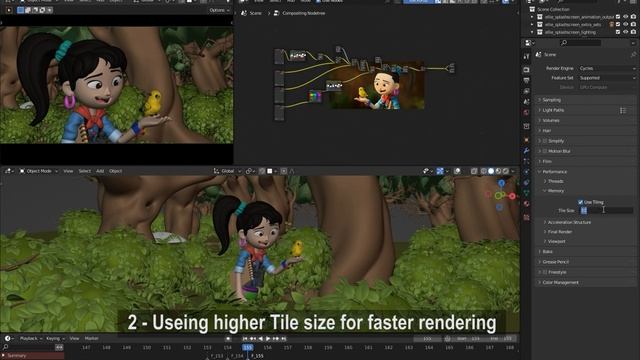This screenshot has height=360, width=640.
Task: Open the Feature Set Supported dropdown
Action: coord(607,78)
